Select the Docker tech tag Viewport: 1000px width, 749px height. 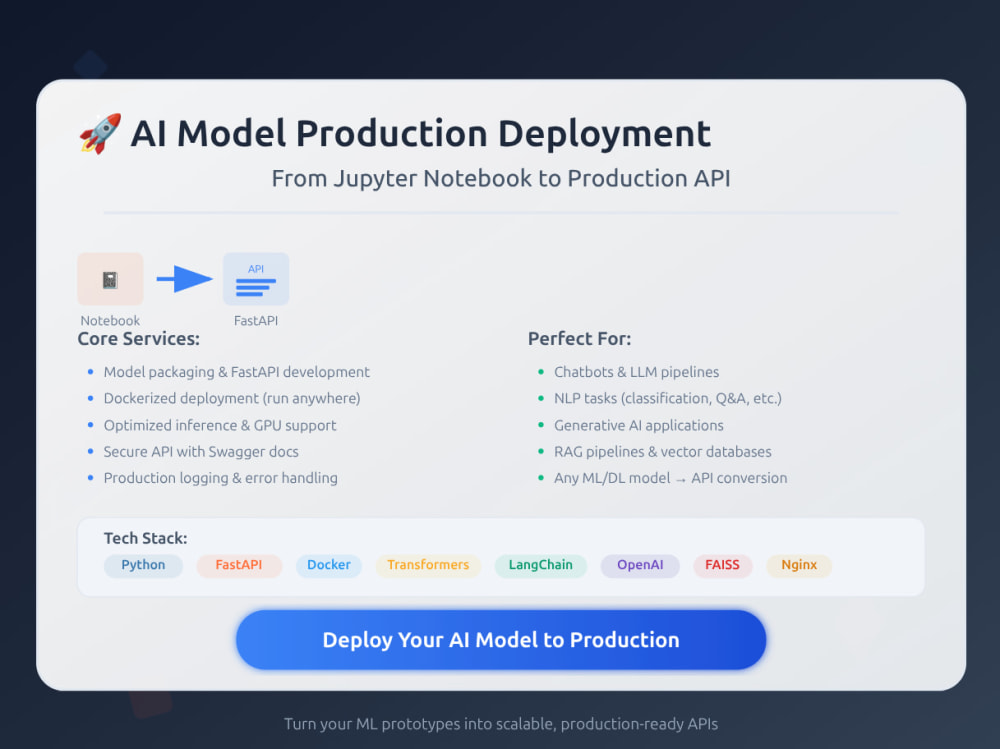[328, 565]
